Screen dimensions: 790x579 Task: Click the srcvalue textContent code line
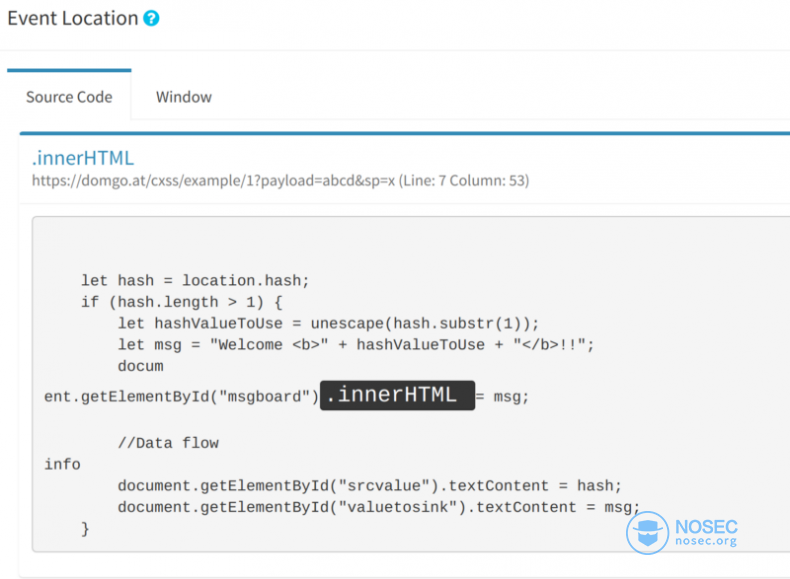coord(370,485)
